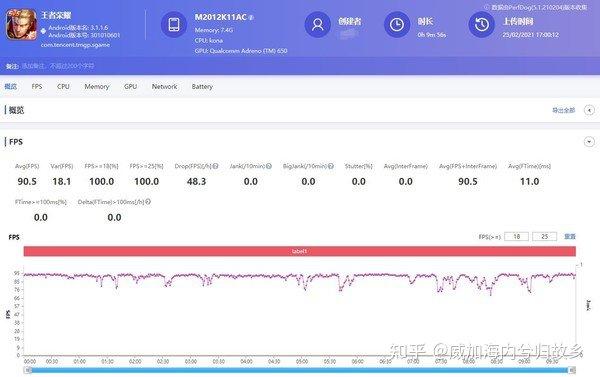Click the device phone icon
600x377 pixels.
pos(174,24)
